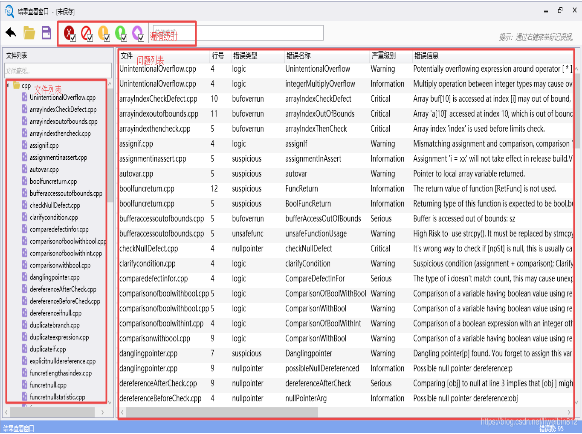
Task: Open a result file with the folder icon
Action: point(29,33)
